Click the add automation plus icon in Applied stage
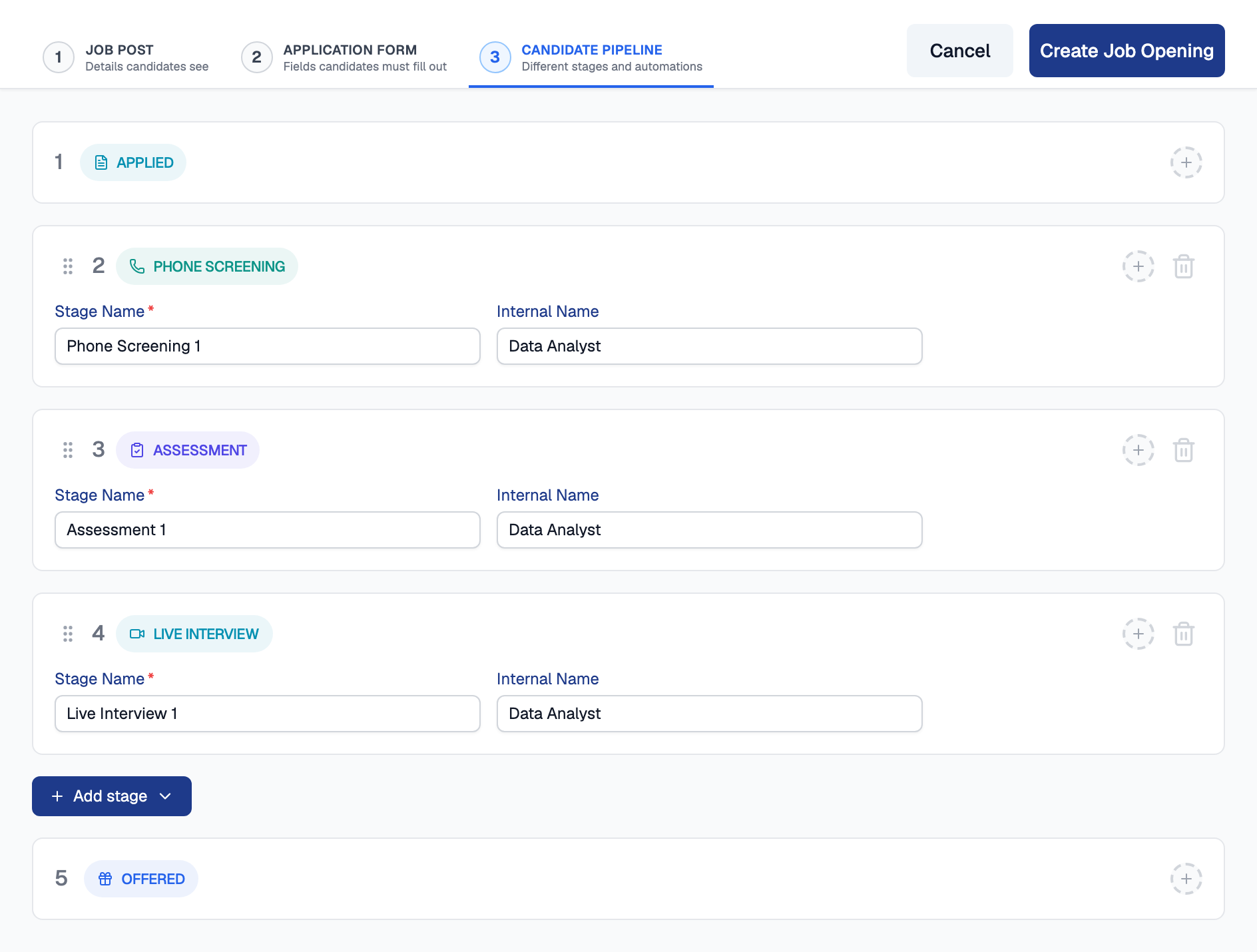This screenshot has width=1257, height=952. click(1186, 162)
